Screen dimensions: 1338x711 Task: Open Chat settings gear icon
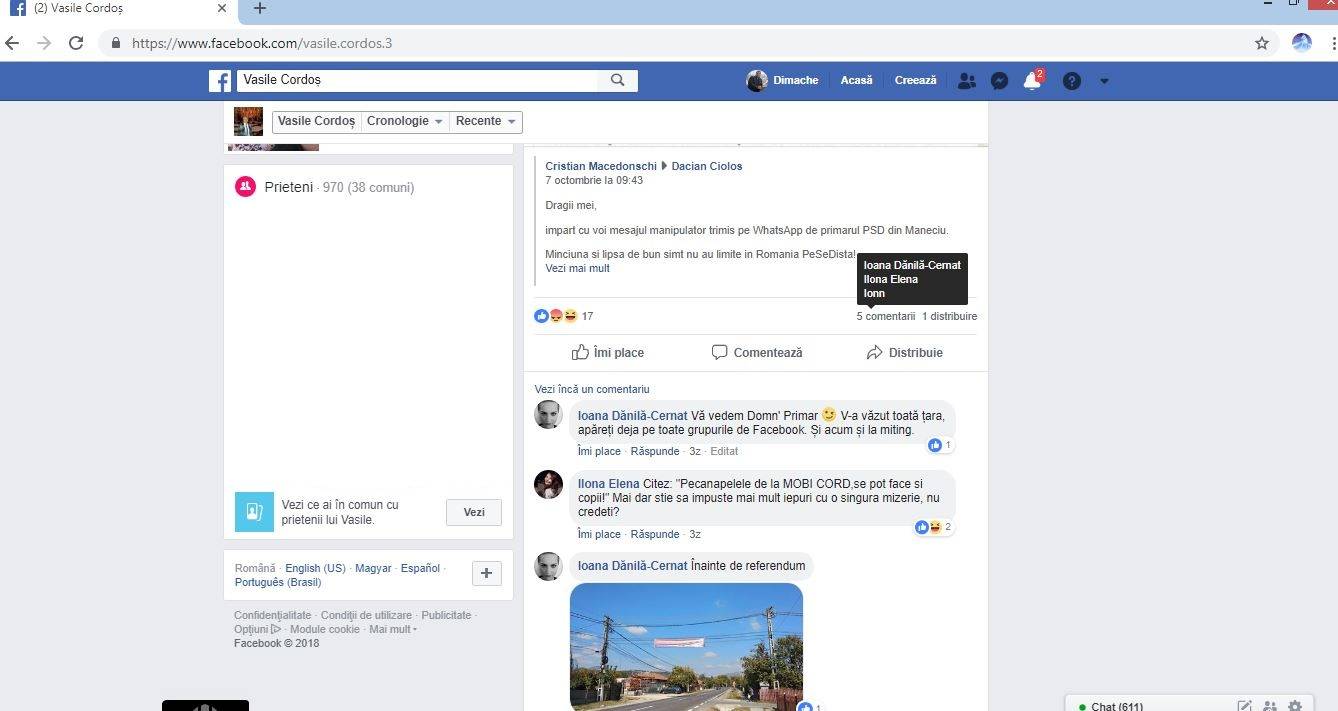[1295, 706]
